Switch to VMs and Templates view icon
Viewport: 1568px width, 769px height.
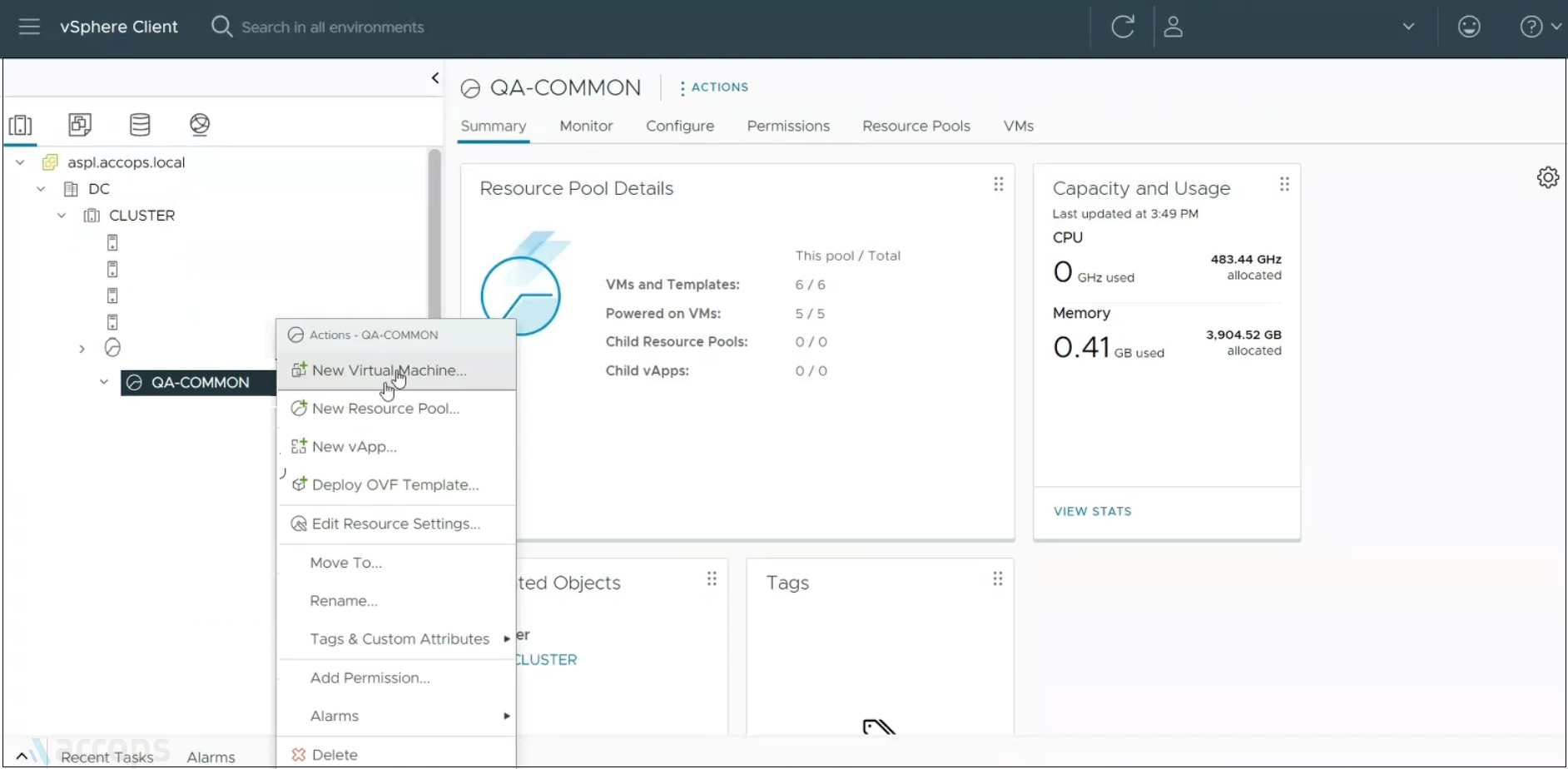tap(80, 125)
